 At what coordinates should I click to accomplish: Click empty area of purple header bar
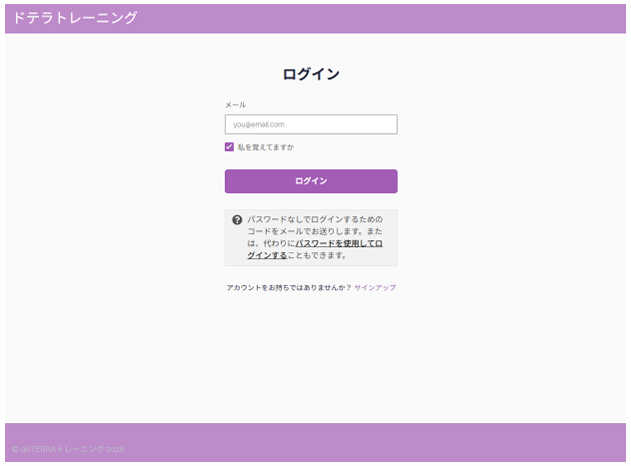(400, 18)
